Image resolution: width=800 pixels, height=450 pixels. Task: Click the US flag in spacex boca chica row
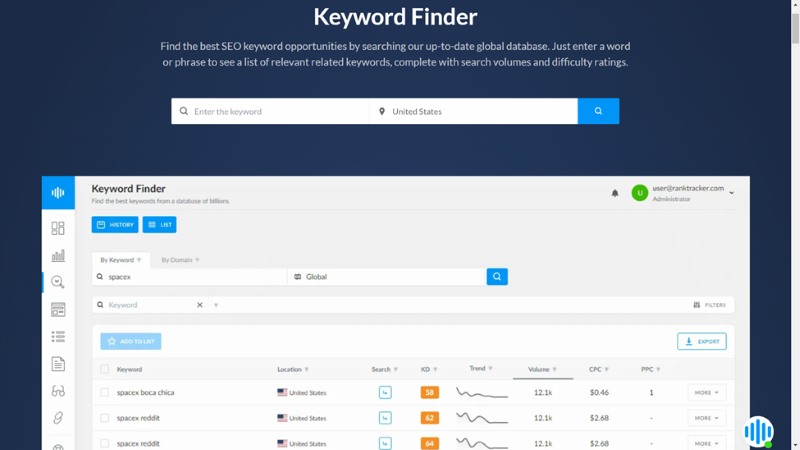point(282,392)
